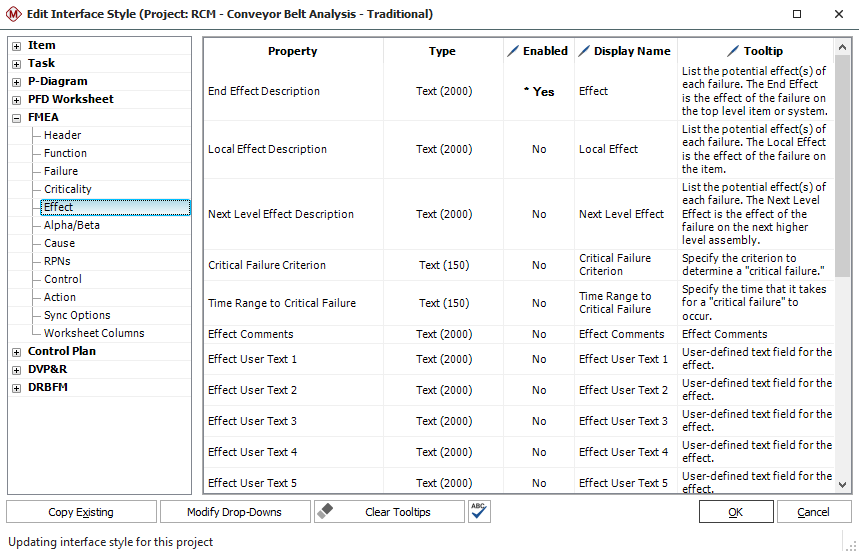Screen dimensions: 859x551
Task: Select Criticality under FMEA
Action: [x=67, y=189]
